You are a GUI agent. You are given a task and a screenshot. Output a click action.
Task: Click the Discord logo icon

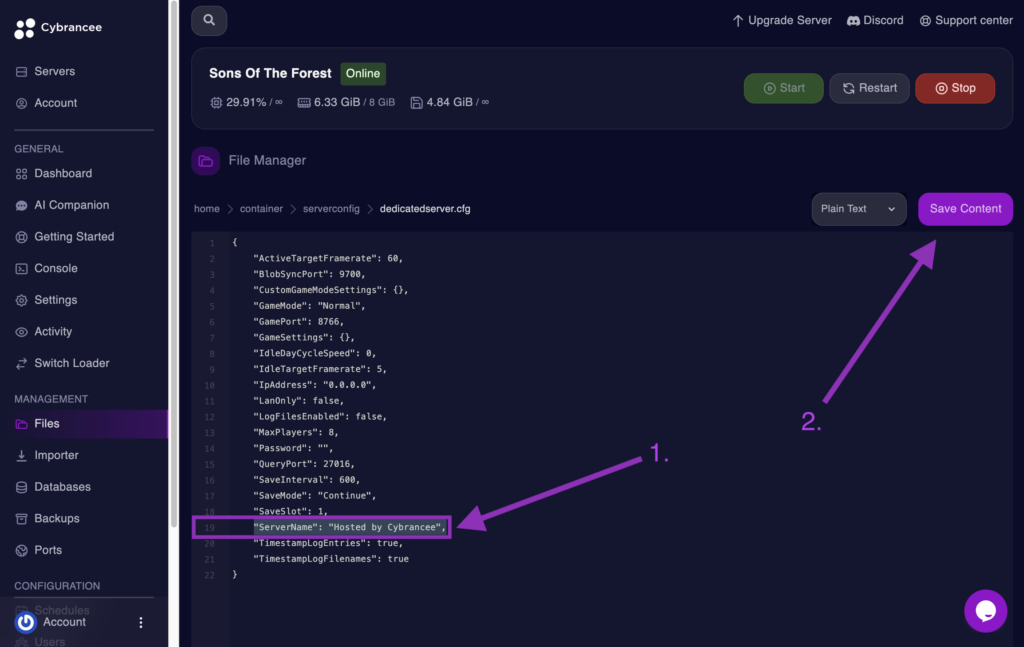click(853, 21)
